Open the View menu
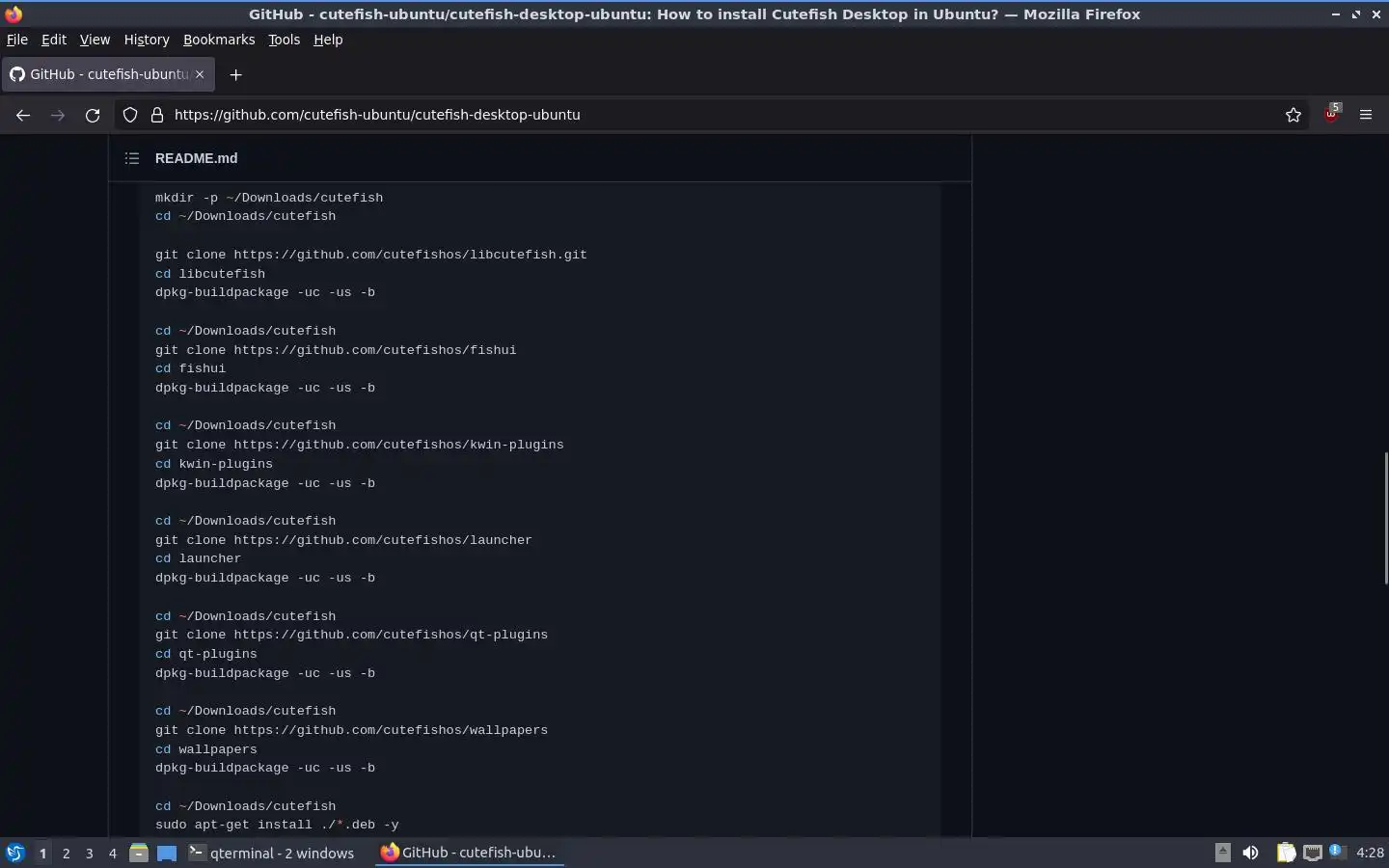The height and width of the screenshot is (868, 1389). point(95,40)
